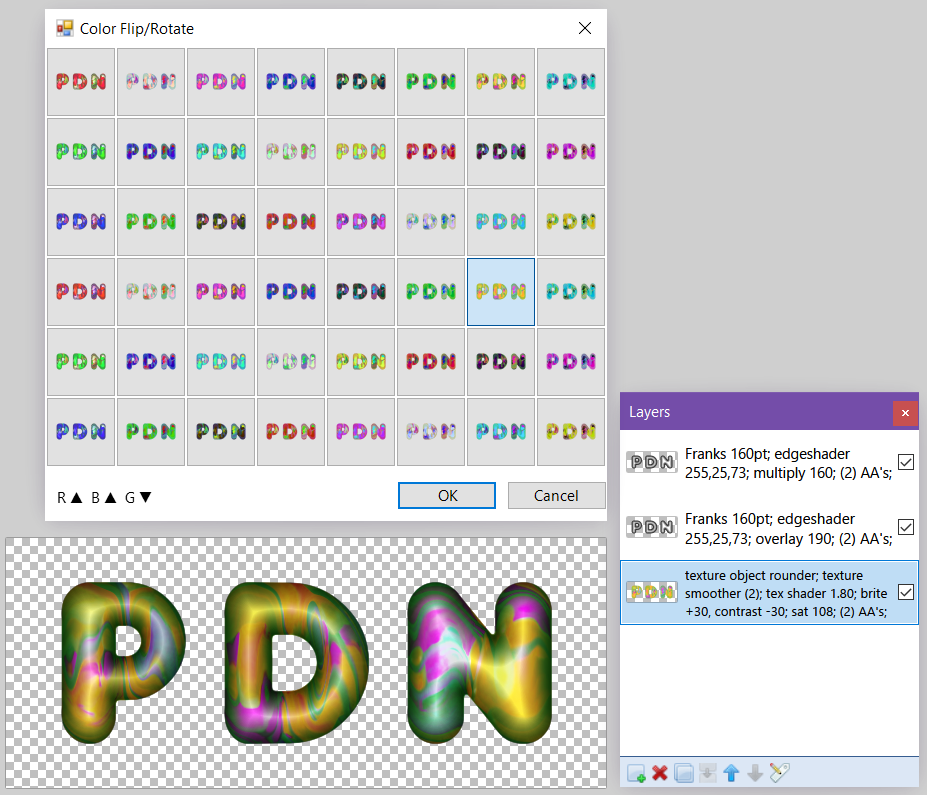Screen dimensions: 927x795
Task: Pick first-row sixth-column green PDN variant
Action: tap(431, 82)
